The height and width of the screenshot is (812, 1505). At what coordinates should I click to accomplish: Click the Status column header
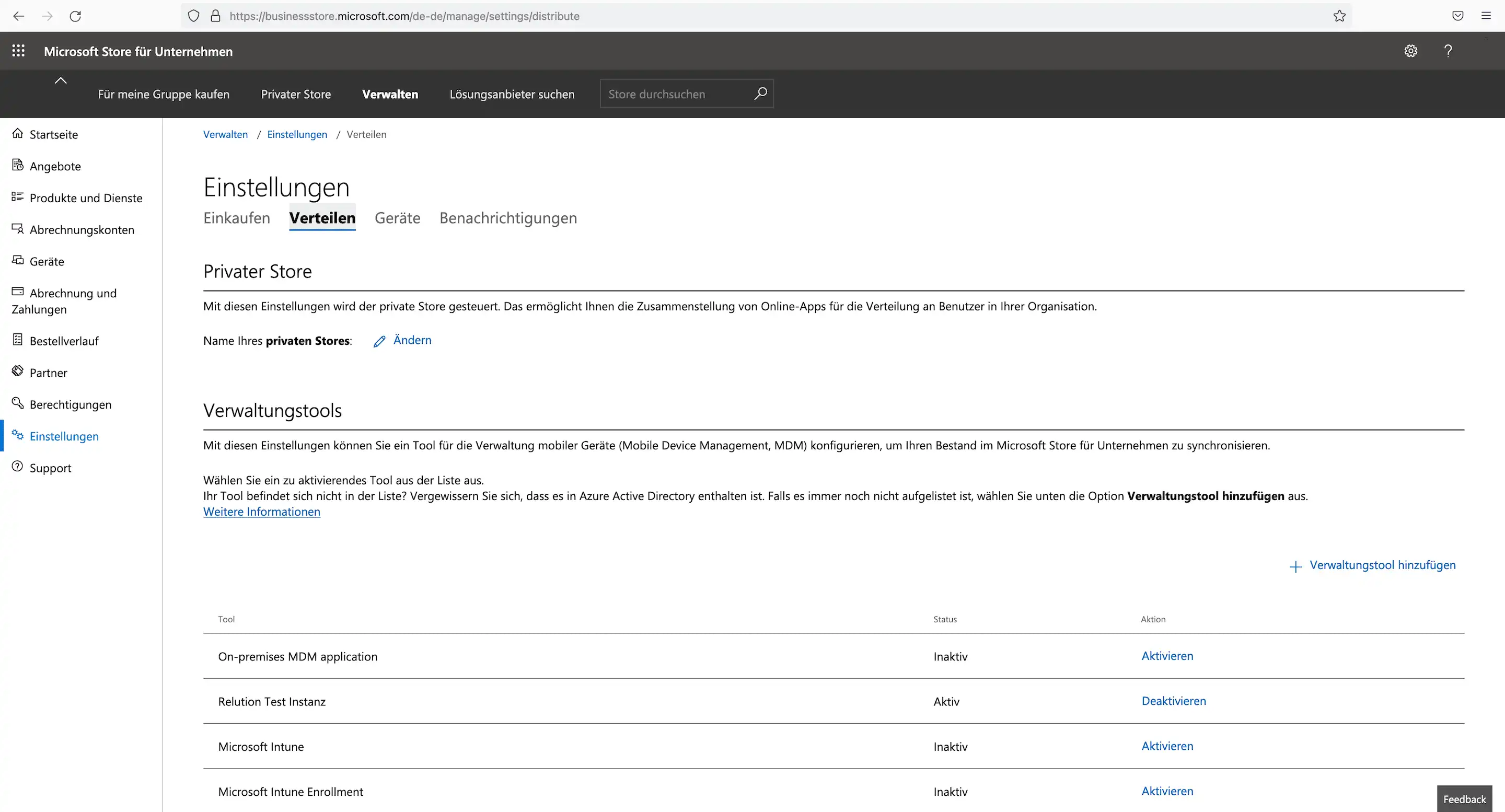click(945, 619)
